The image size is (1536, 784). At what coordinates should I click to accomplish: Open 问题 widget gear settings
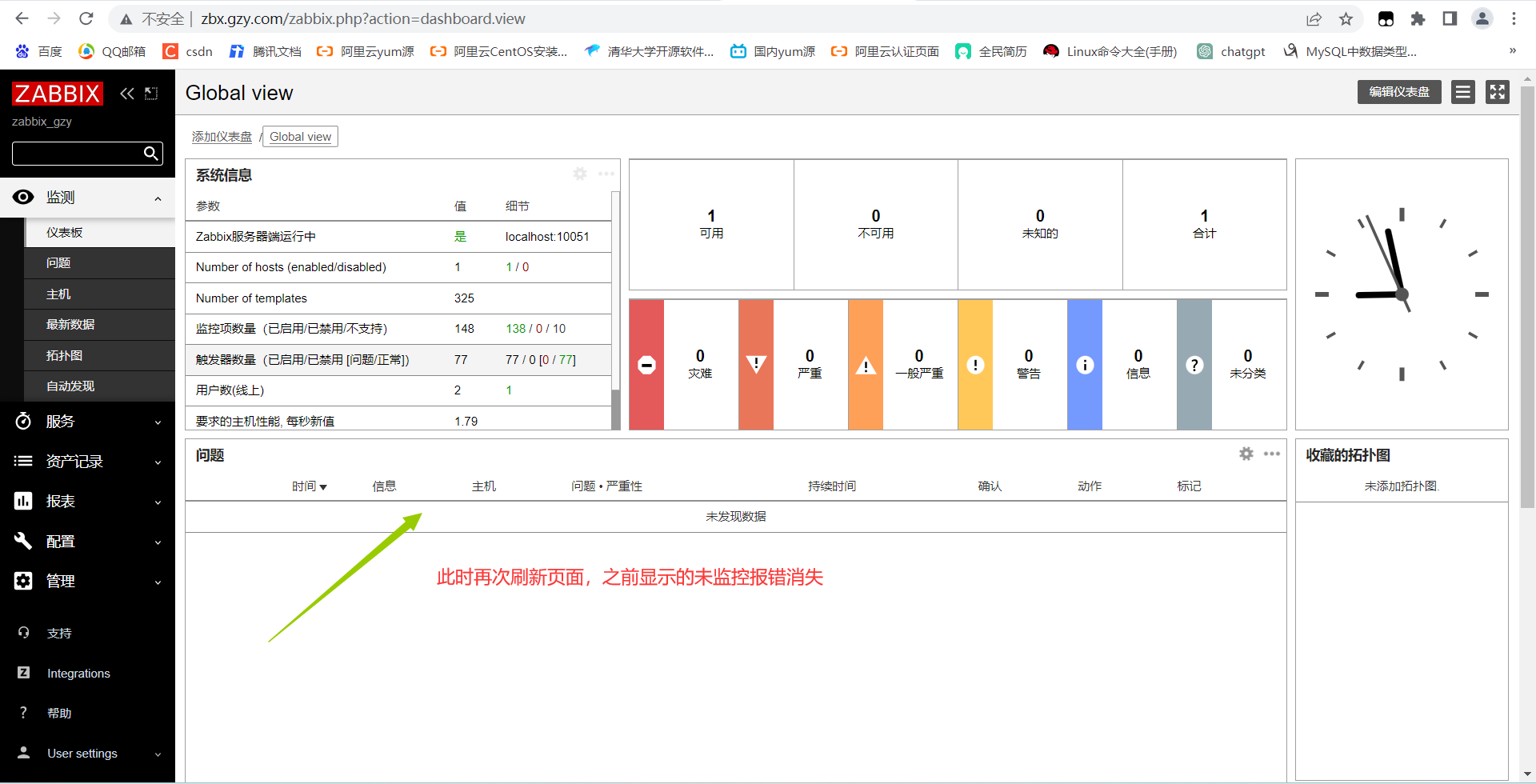1246,454
